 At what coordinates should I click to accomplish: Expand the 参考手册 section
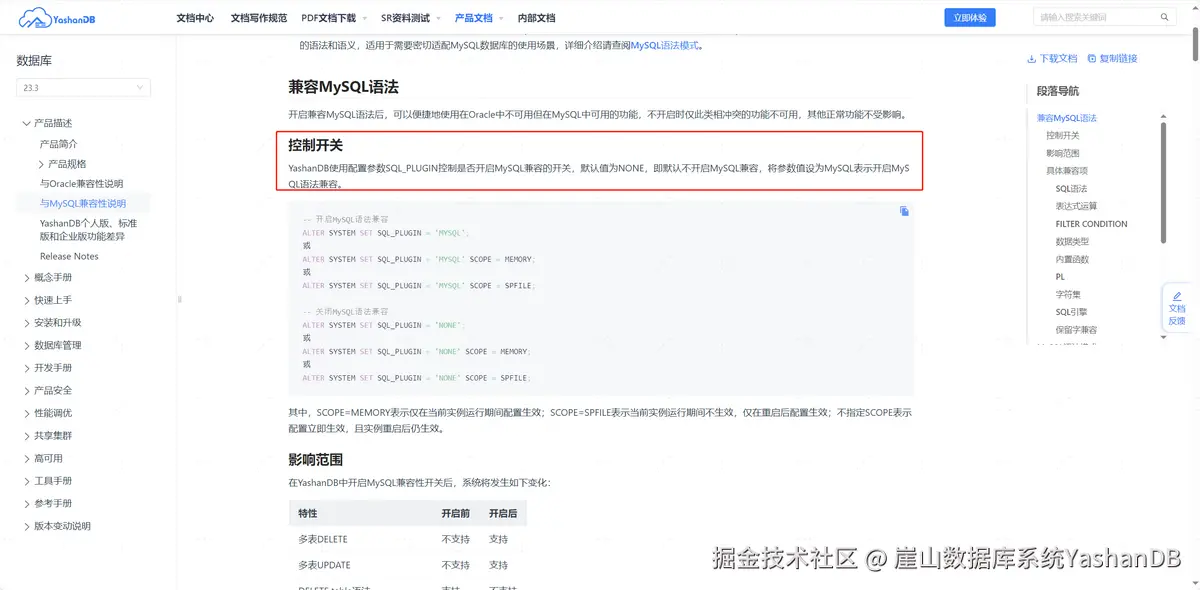tap(27, 503)
